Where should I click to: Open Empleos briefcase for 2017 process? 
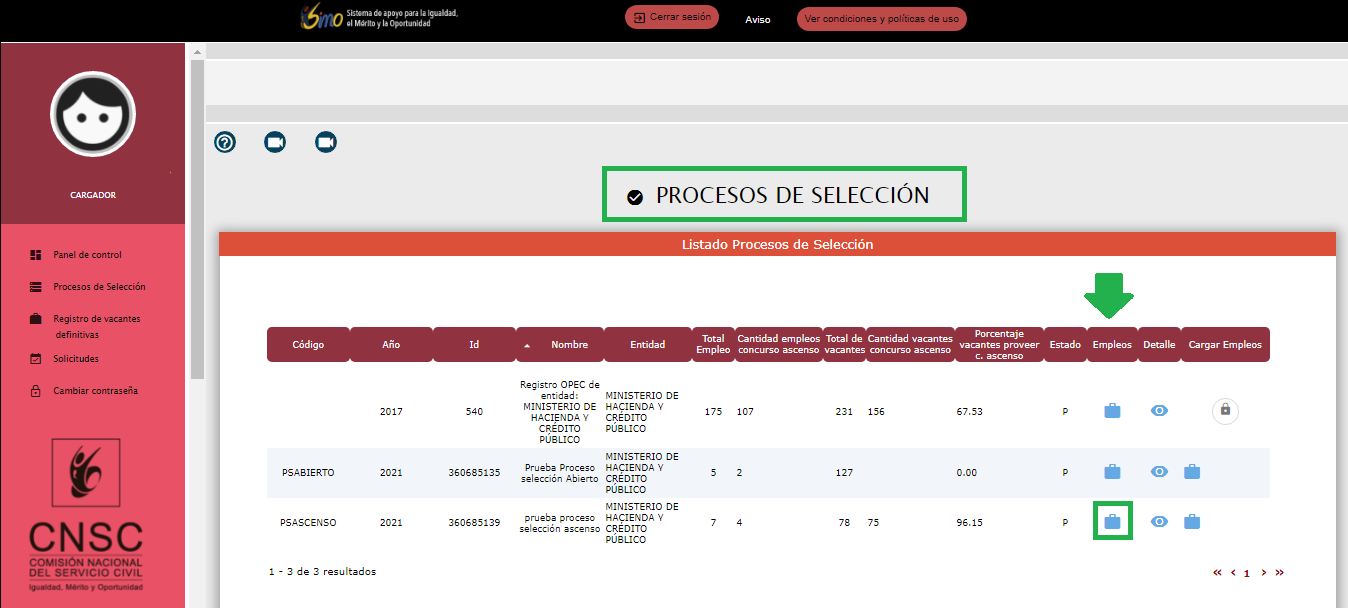coord(1112,411)
